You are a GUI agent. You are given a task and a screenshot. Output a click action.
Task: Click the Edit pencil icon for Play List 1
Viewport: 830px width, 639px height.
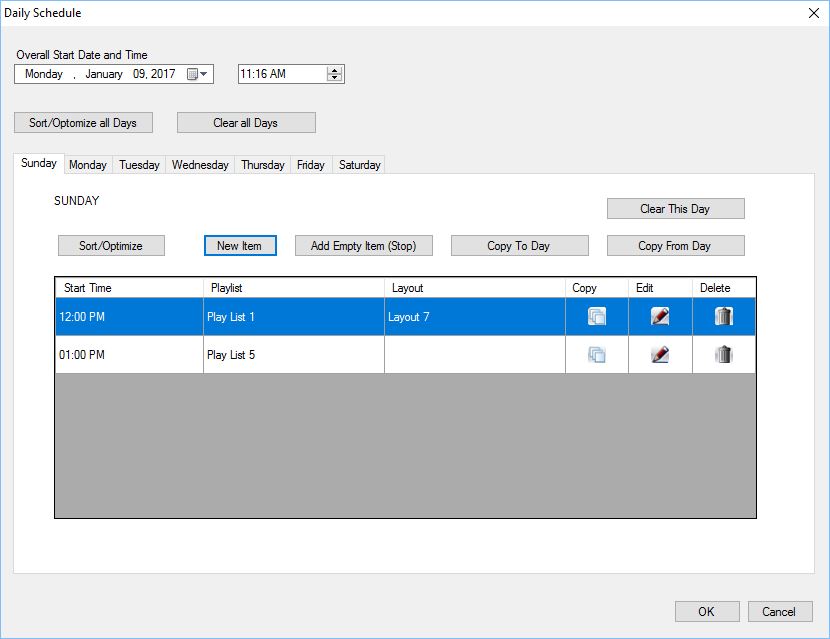point(660,317)
